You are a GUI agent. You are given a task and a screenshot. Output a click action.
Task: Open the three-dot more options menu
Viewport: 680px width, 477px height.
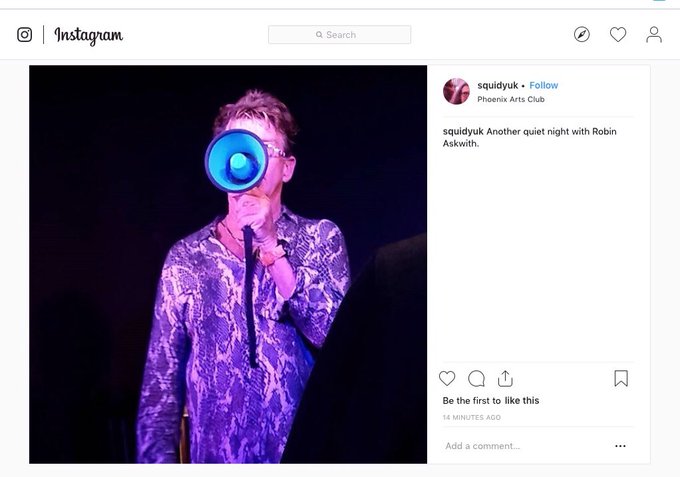pos(620,446)
